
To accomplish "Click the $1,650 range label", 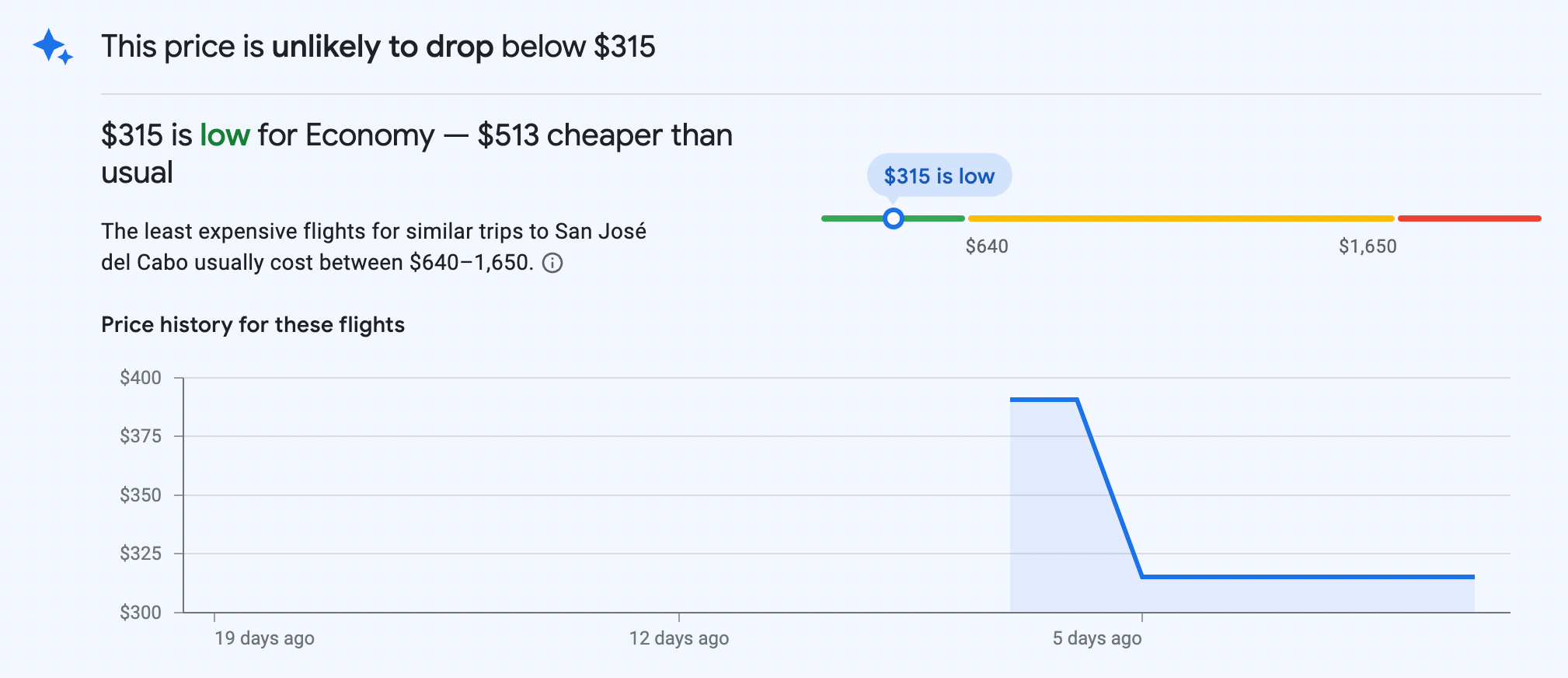I will (1368, 246).
